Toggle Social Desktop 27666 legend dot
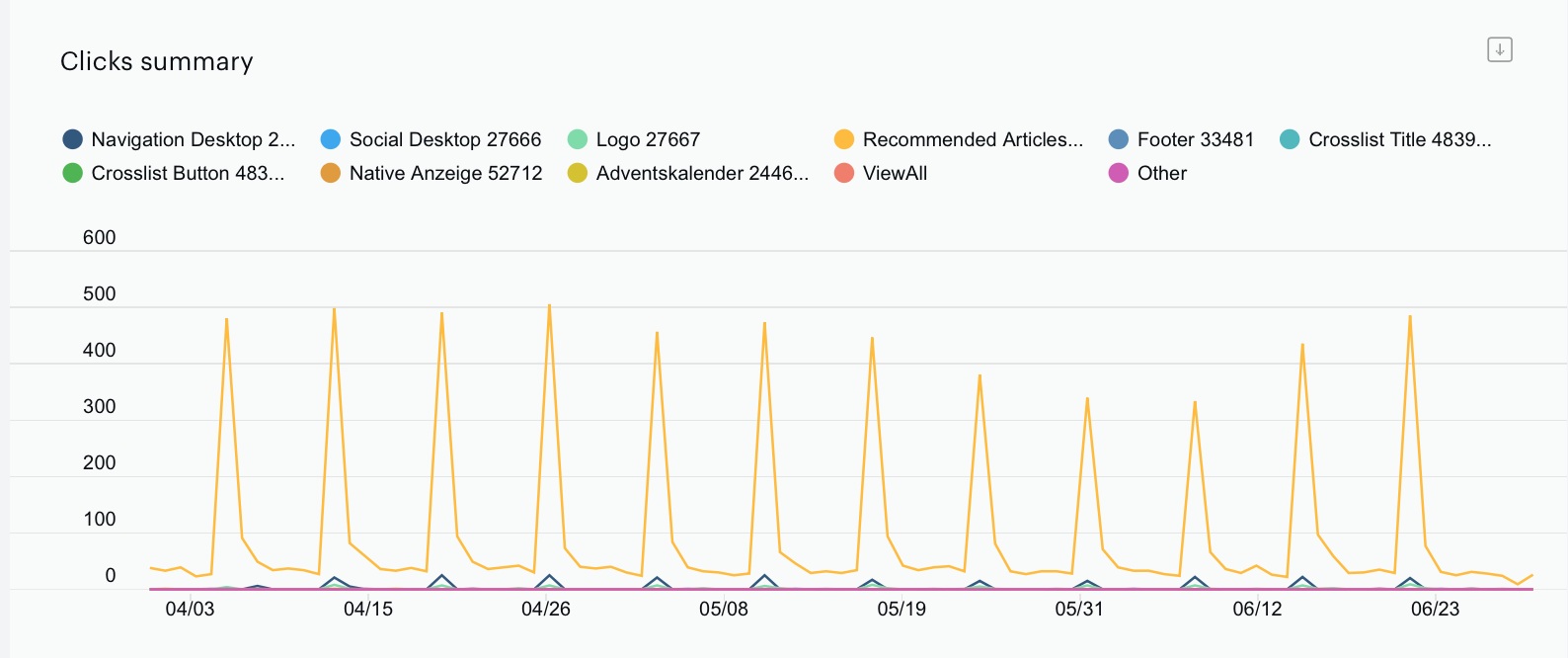The height and width of the screenshot is (658, 1568). pyautogui.click(x=331, y=139)
